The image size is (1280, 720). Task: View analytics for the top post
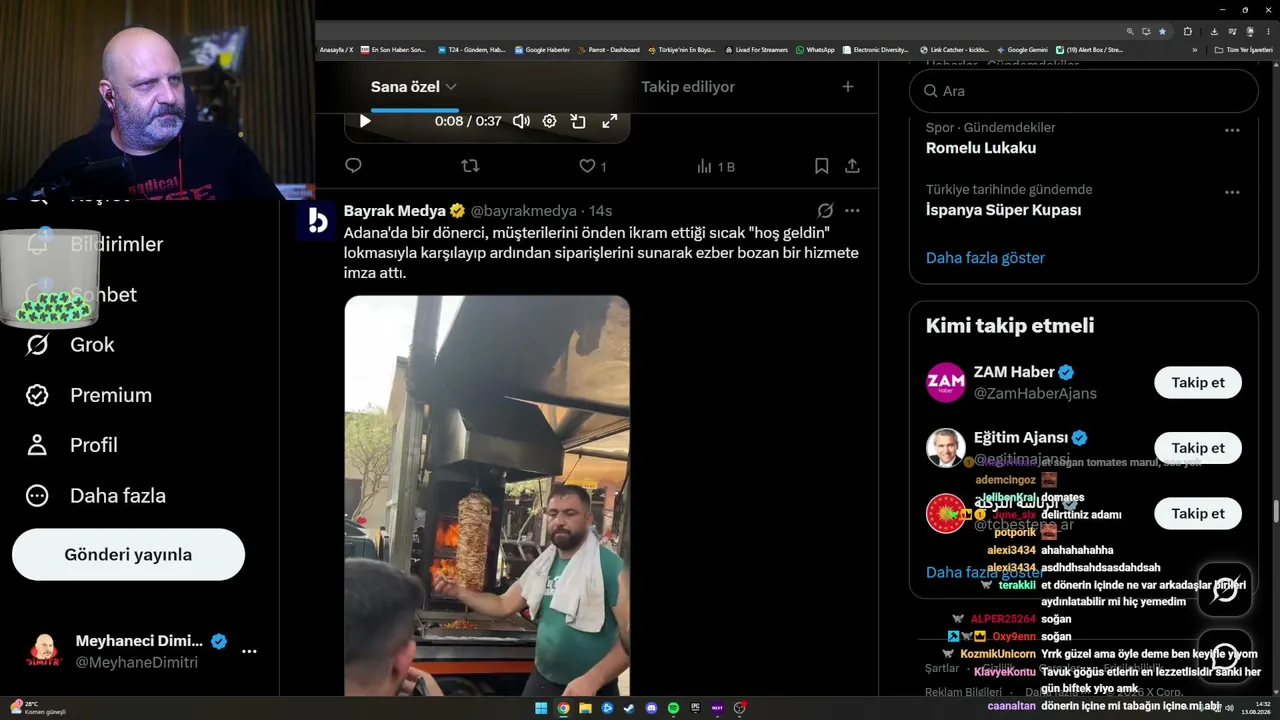click(x=715, y=166)
